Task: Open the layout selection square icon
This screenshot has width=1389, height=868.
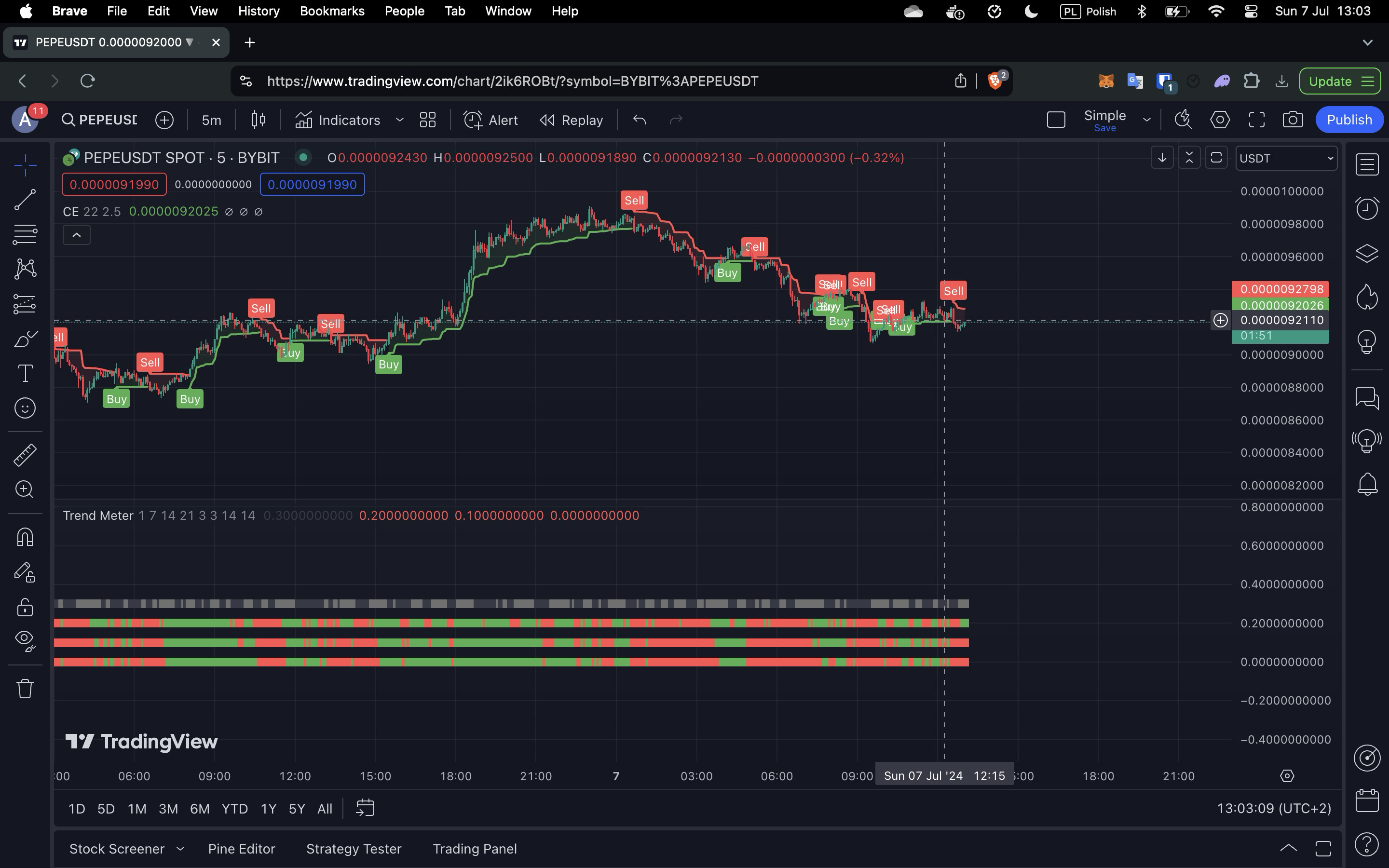Action: coord(1056,120)
